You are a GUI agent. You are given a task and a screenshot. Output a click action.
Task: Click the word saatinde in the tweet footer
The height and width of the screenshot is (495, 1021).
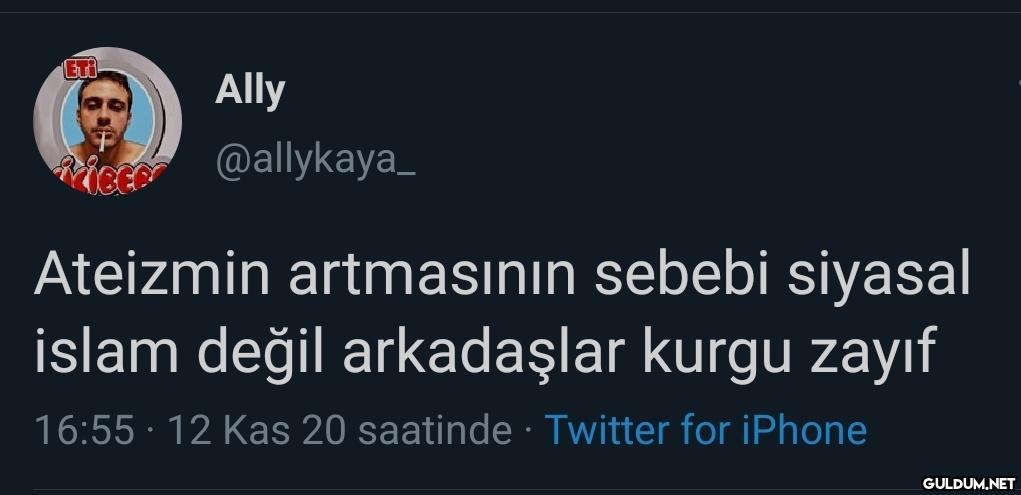[436, 431]
